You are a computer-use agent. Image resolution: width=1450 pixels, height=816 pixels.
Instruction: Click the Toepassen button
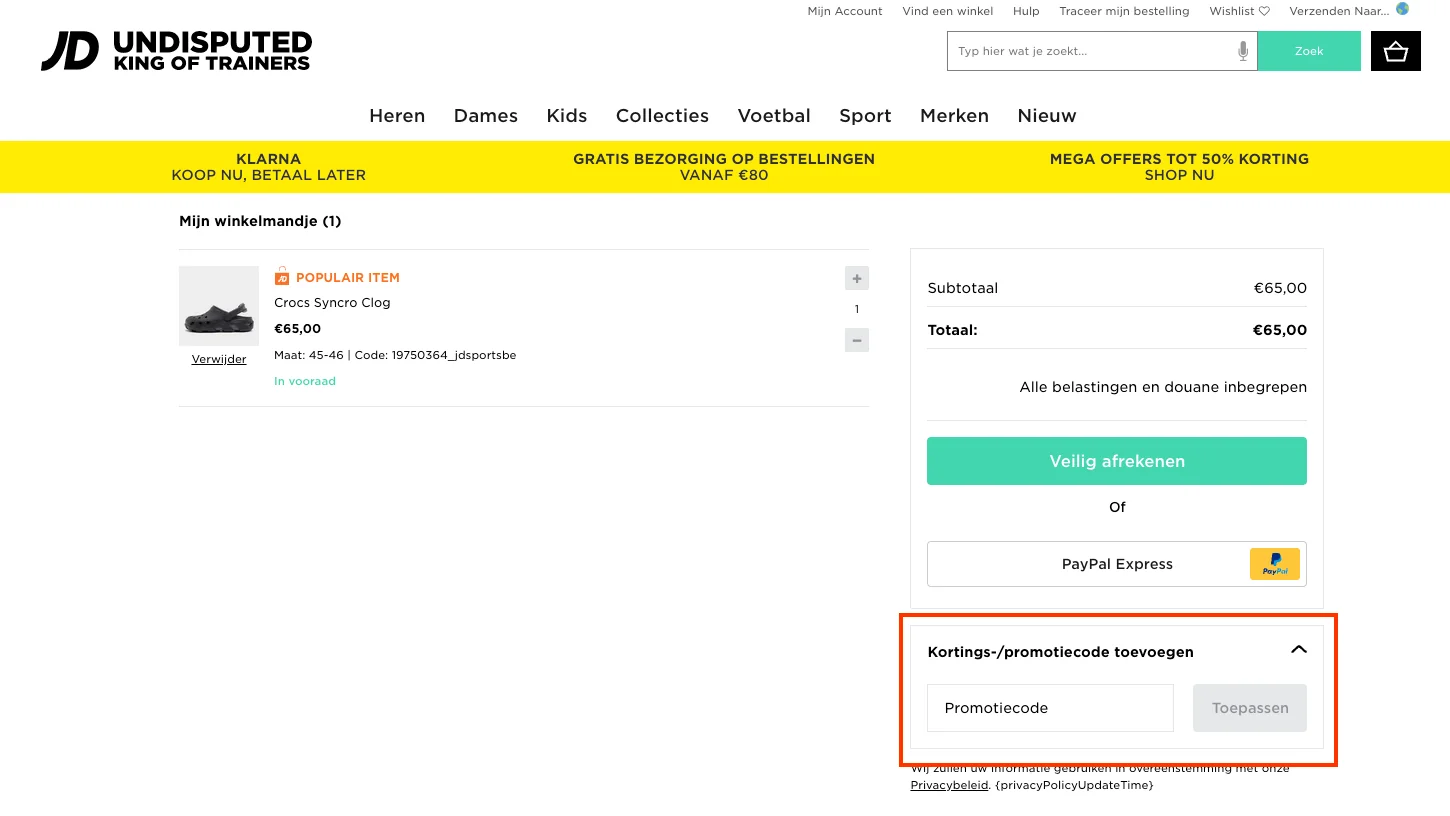pos(1250,708)
